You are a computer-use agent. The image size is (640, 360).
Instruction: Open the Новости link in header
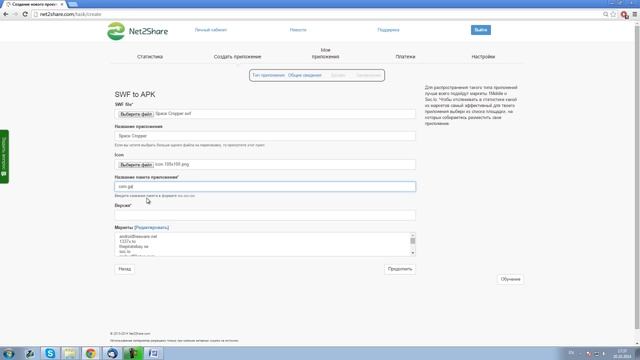click(x=298, y=30)
